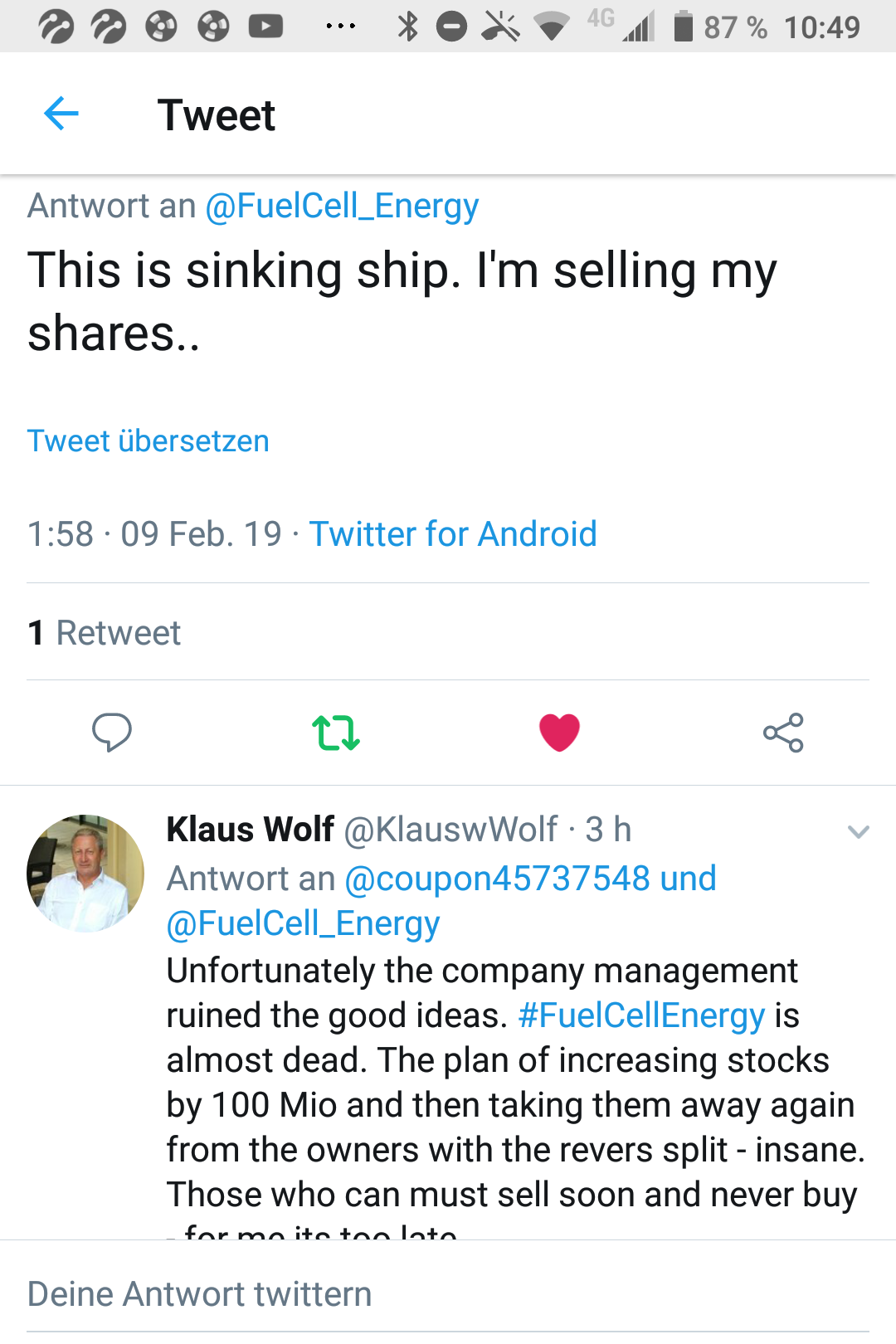Open Klaus Wolf profile picture
The image size is (896, 1344).
[x=85, y=873]
